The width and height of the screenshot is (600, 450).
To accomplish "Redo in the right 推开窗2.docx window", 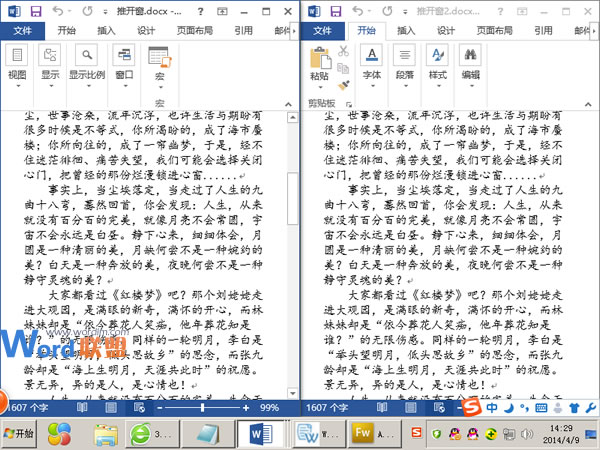I will (387, 11).
